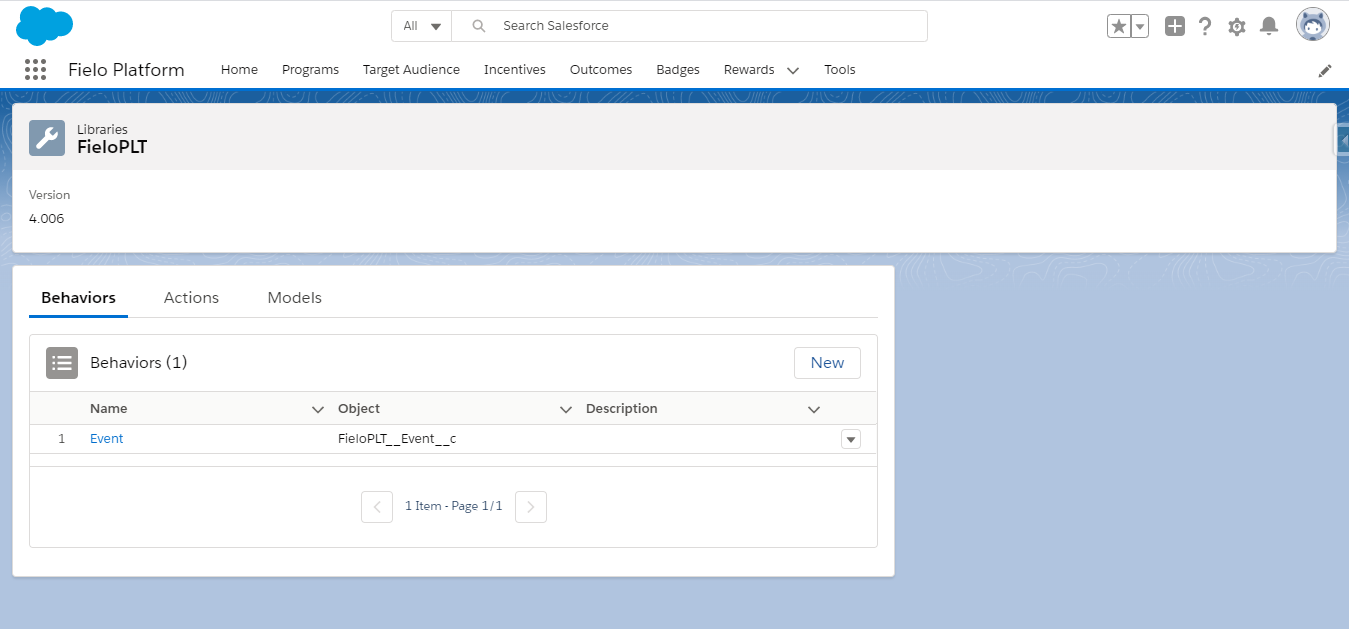This screenshot has width=1349, height=629.
Task: Select the Behaviors tab
Action: [x=78, y=298]
